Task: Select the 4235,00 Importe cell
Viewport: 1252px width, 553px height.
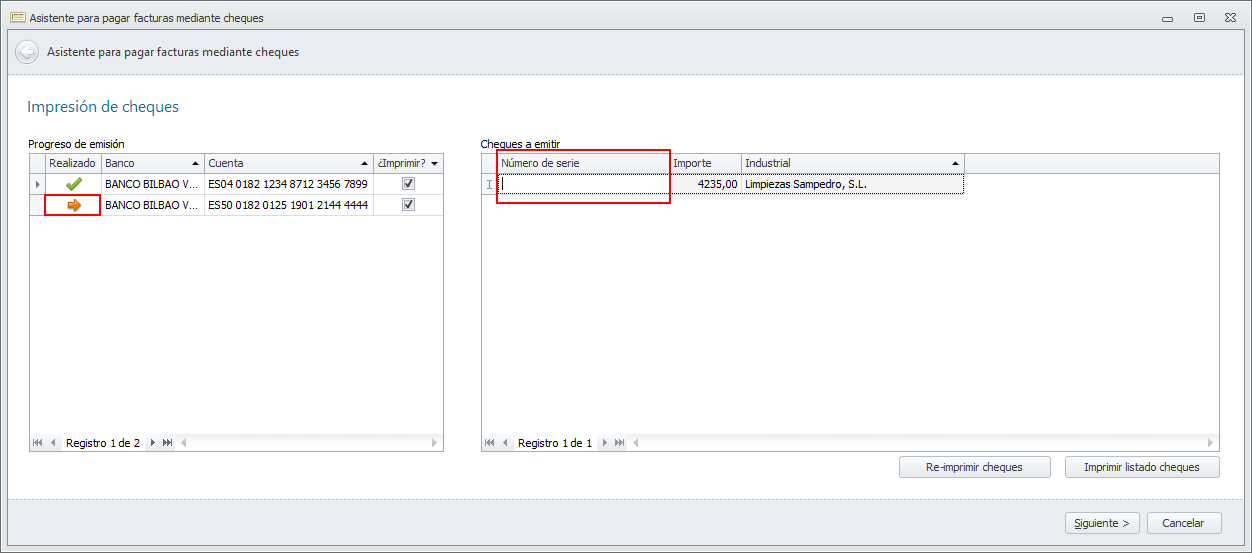Action: click(x=705, y=184)
